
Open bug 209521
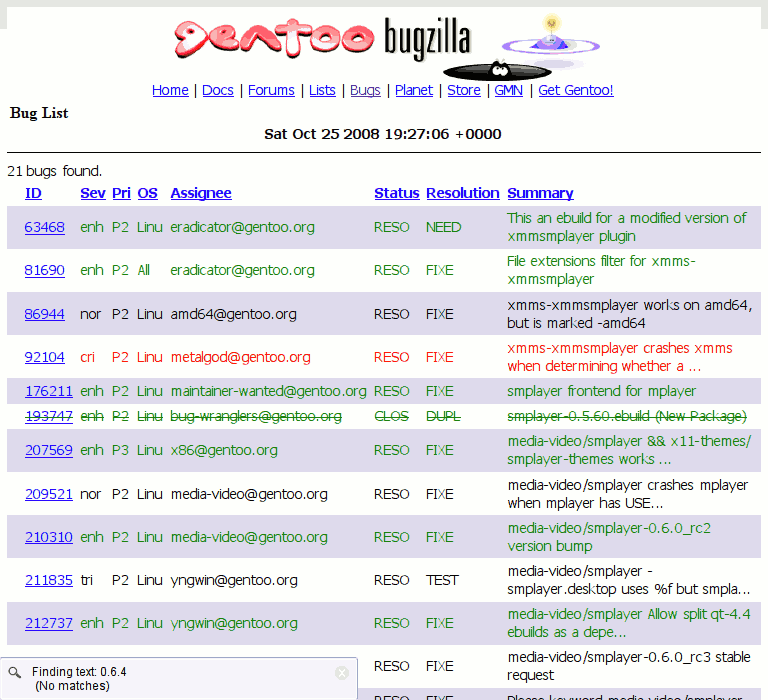coord(48,494)
